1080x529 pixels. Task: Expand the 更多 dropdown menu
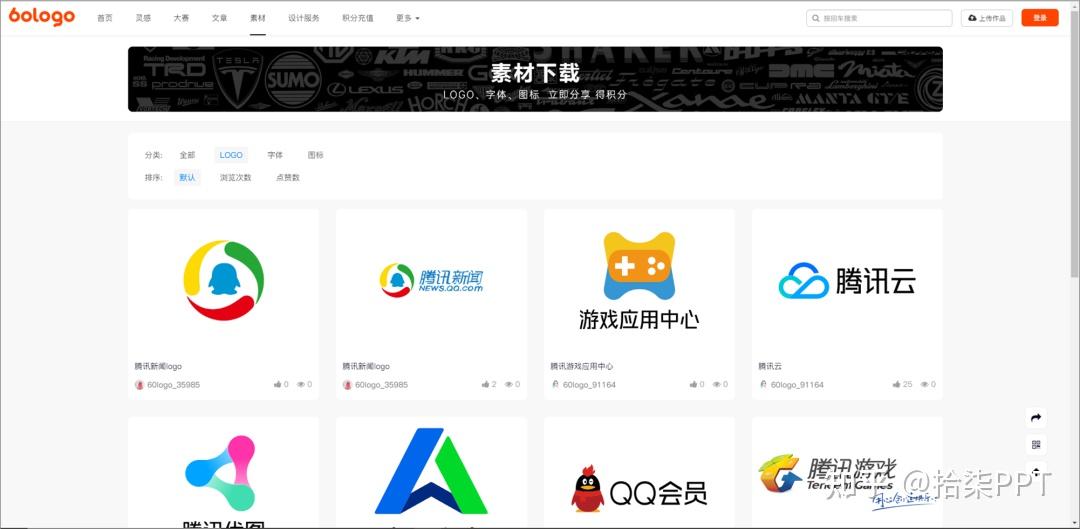pos(408,18)
